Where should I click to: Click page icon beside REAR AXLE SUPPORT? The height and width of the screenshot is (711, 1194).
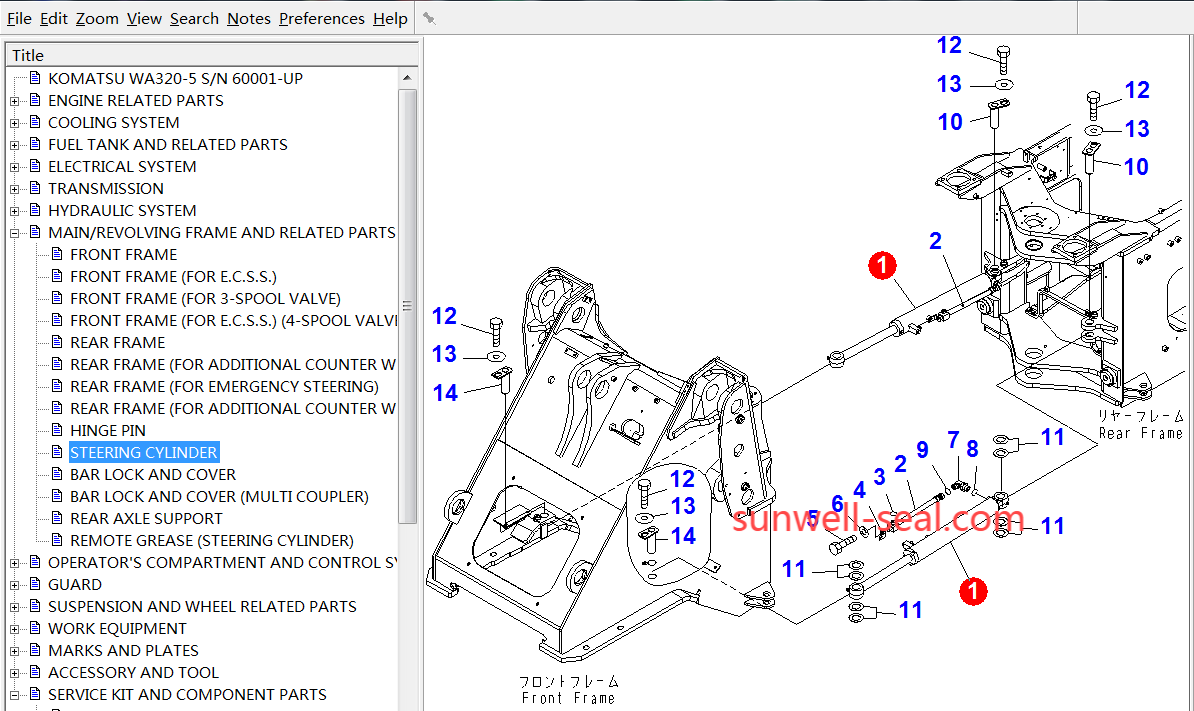[x=57, y=518]
